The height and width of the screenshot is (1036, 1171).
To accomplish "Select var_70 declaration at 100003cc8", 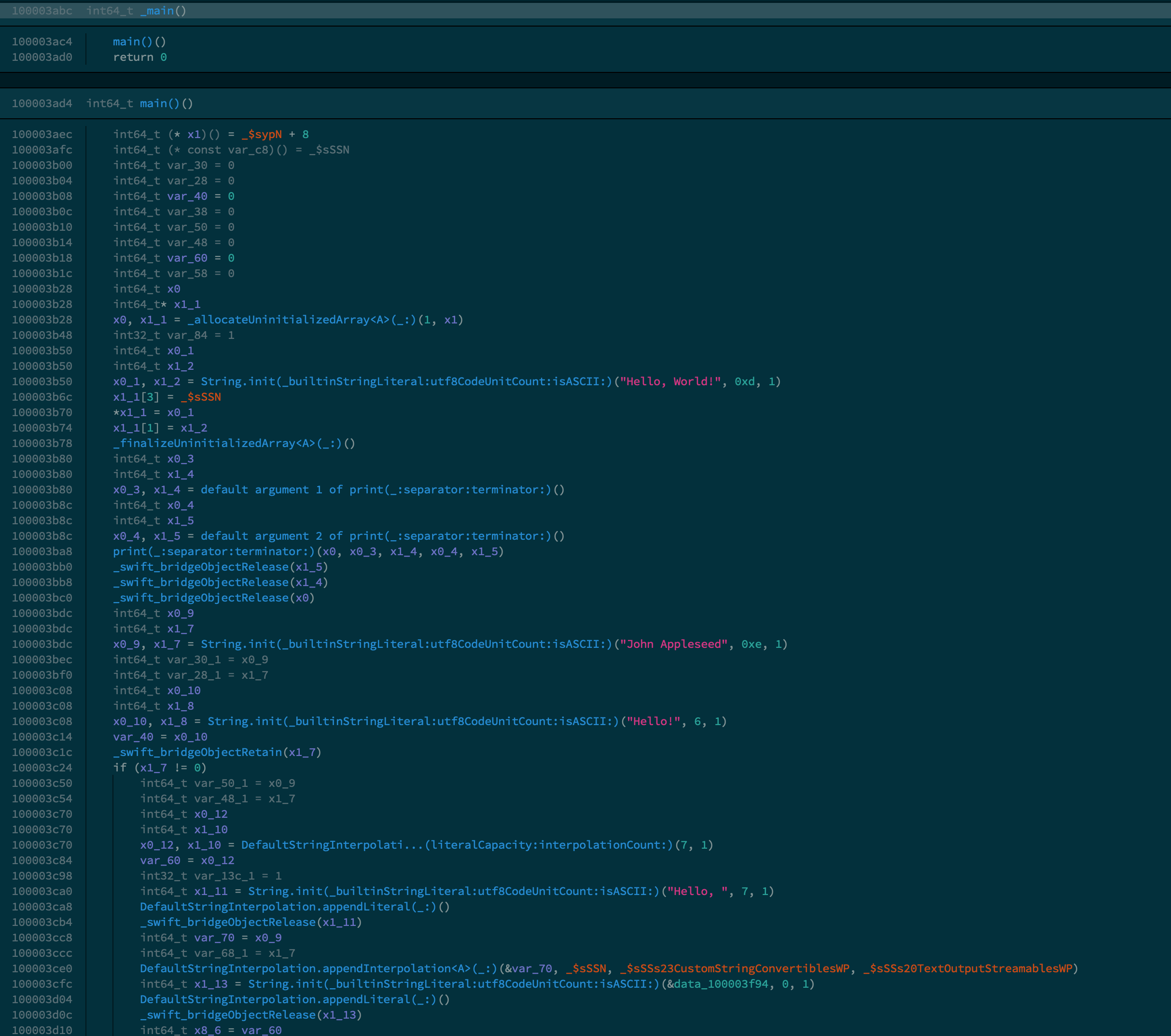I will [214, 938].
